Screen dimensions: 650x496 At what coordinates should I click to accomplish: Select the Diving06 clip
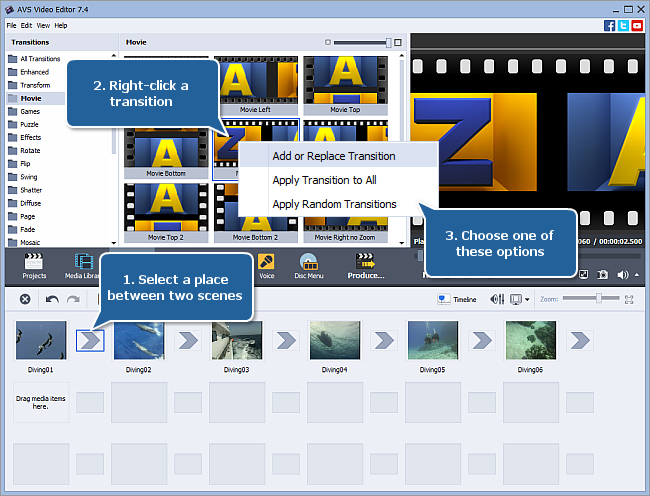pos(531,340)
